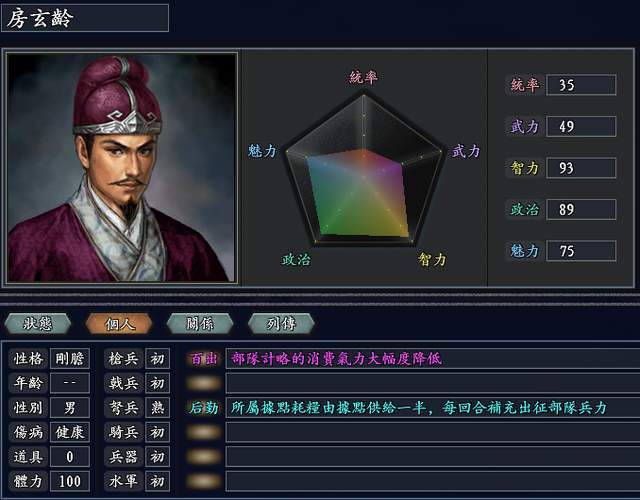Click the 傷病 status value 健康
Image resolution: width=640 pixels, height=500 pixels.
71,432
